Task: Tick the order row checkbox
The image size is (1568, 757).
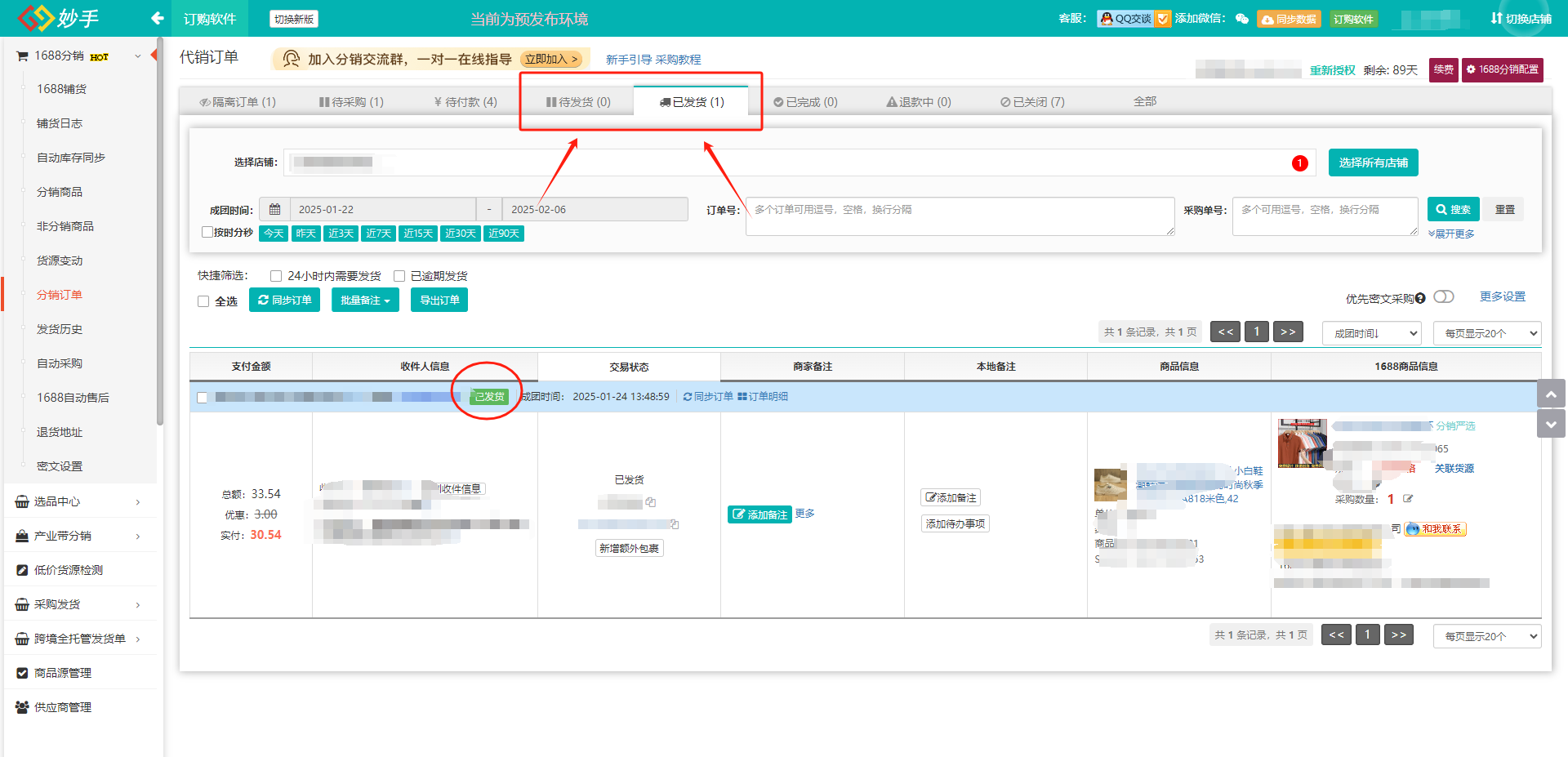Action: tap(203, 398)
